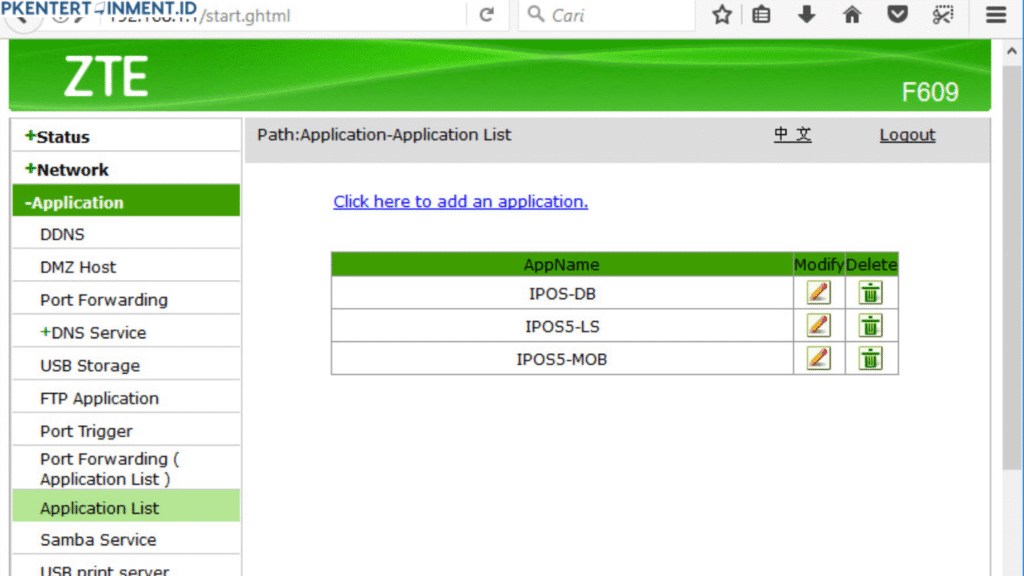The height and width of the screenshot is (576, 1024).
Task: Open the Samba Service page
Action: pyautogui.click(x=97, y=539)
